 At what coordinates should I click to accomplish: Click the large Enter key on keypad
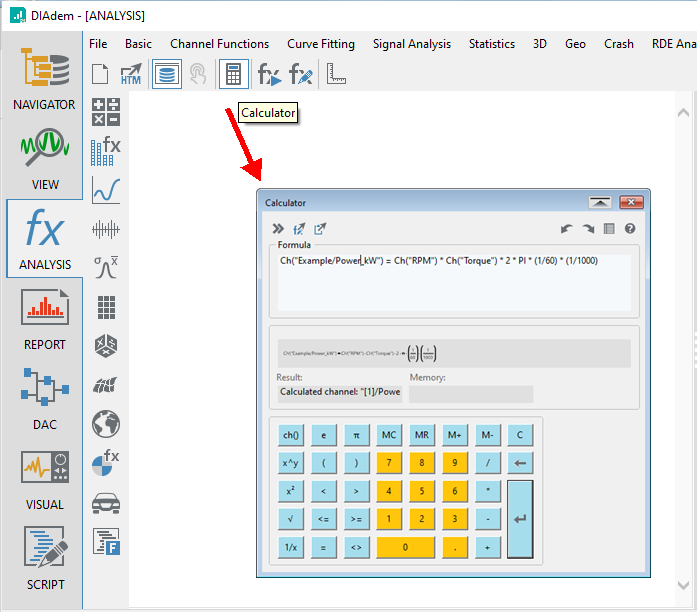(520, 519)
